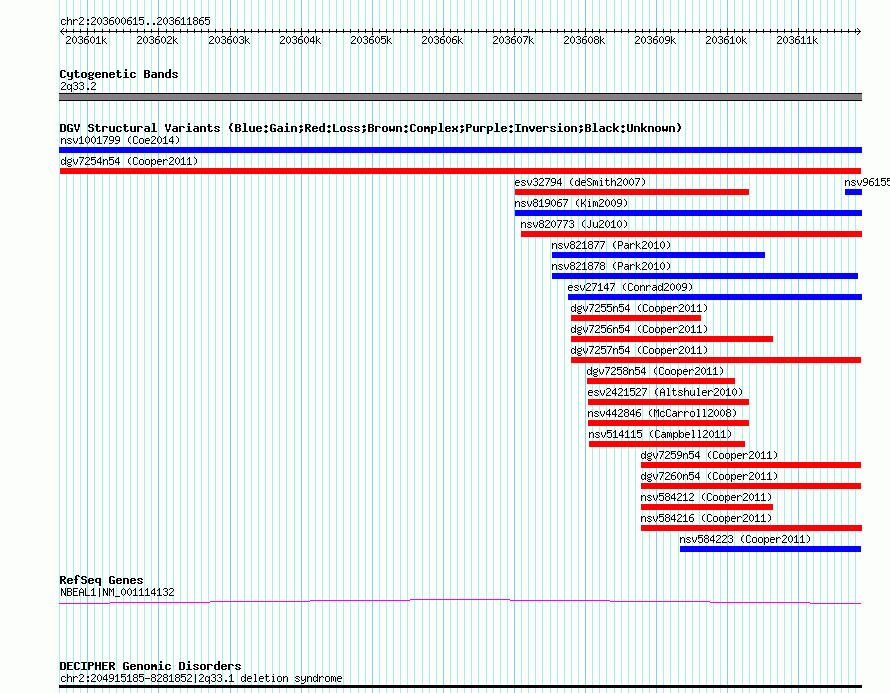The image size is (890, 693).
Task: Click the nsv584212 (Cooper2011) red bar
Action: [x=707, y=507]
